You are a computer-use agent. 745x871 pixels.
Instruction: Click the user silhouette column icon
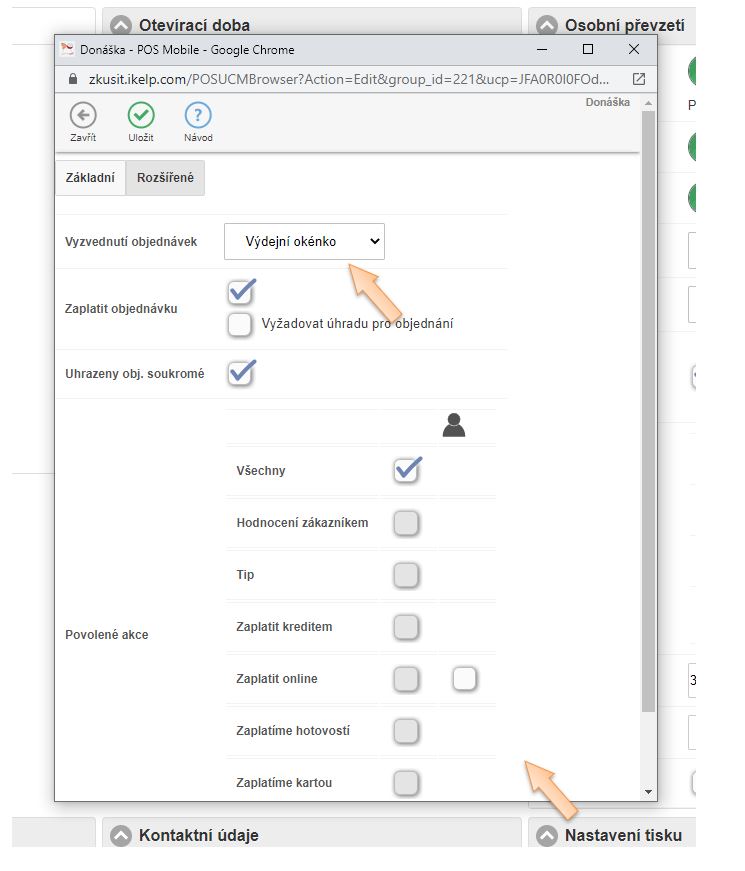(454, 427)
